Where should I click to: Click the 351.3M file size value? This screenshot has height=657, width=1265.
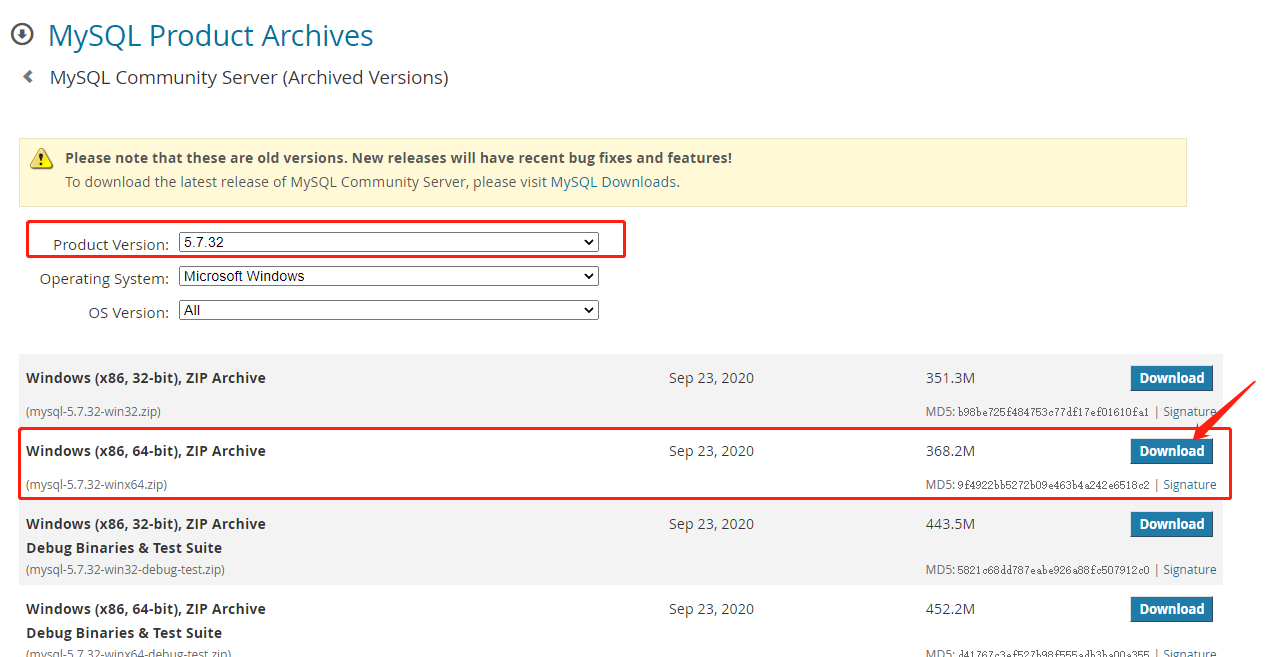950,378
